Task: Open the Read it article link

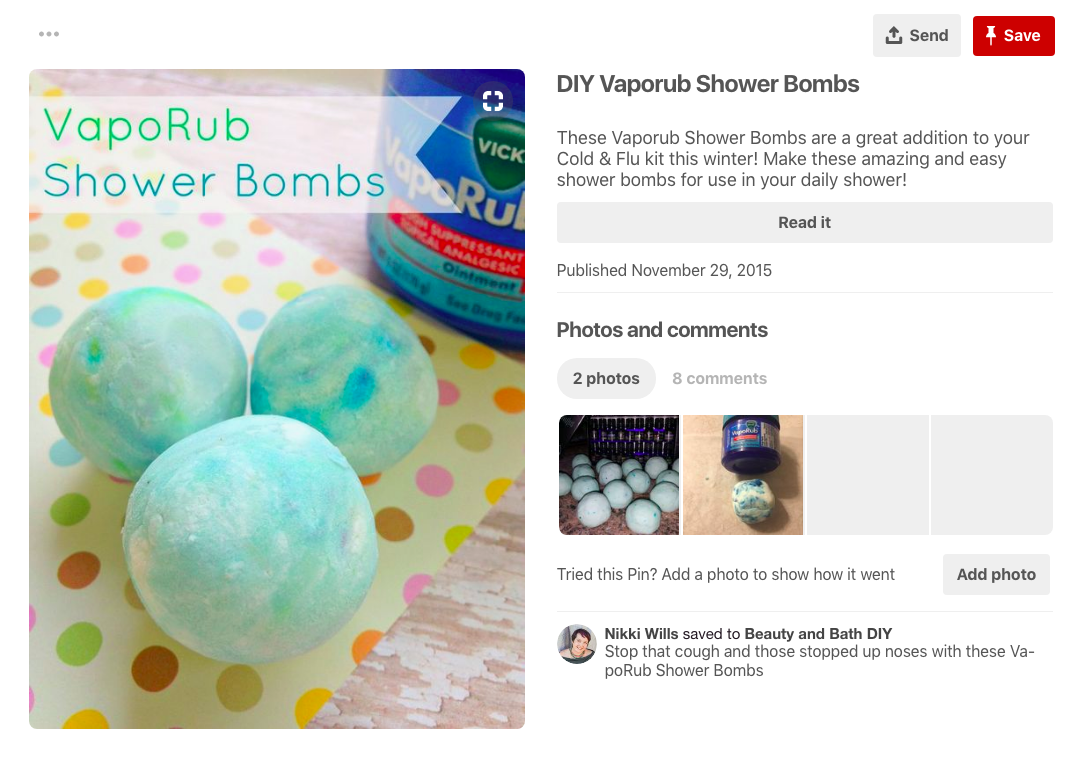Action: (x=805, y=222)
